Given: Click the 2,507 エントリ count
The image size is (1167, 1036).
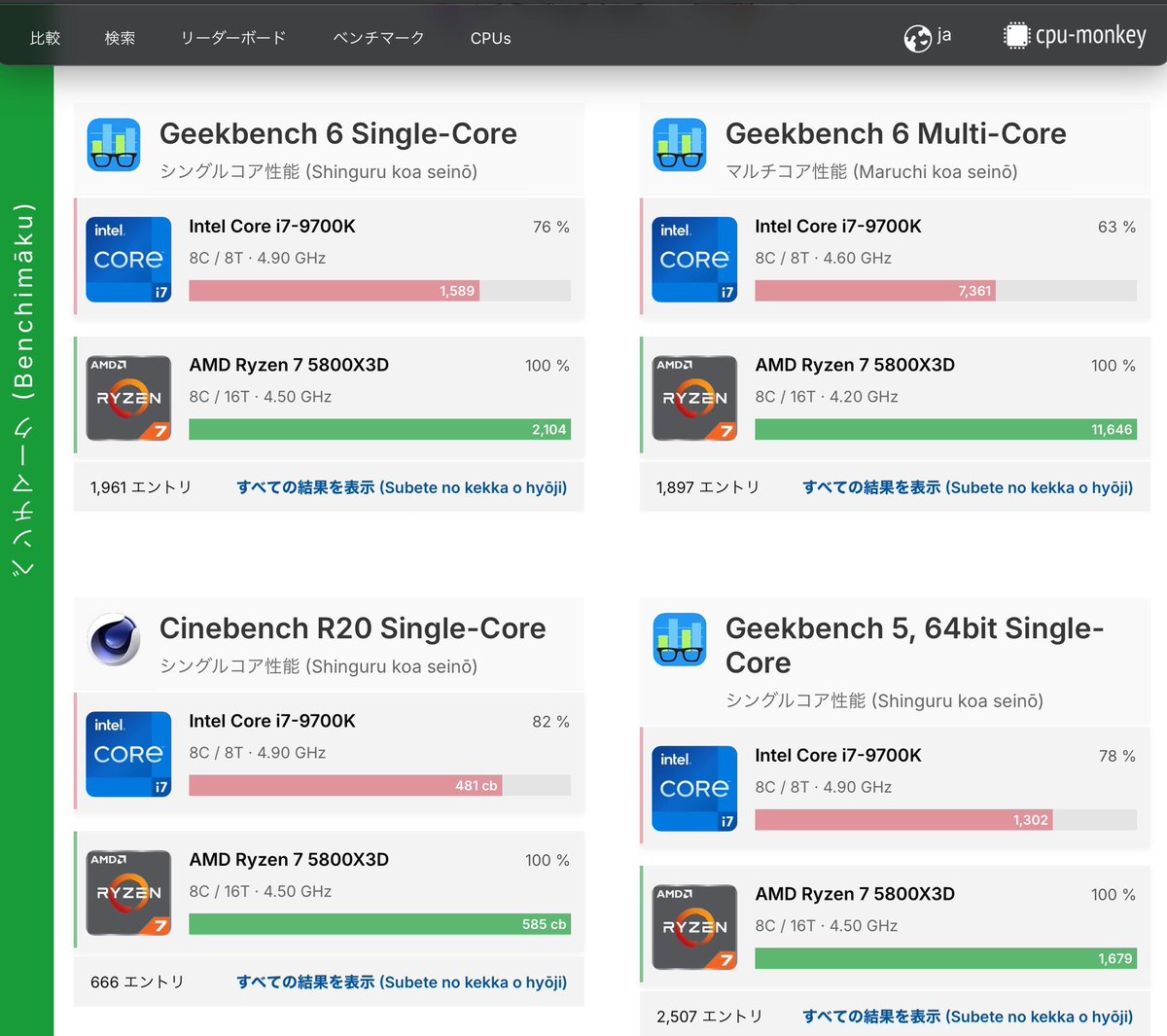Looking at the screenshot, I should [709, 1017].
